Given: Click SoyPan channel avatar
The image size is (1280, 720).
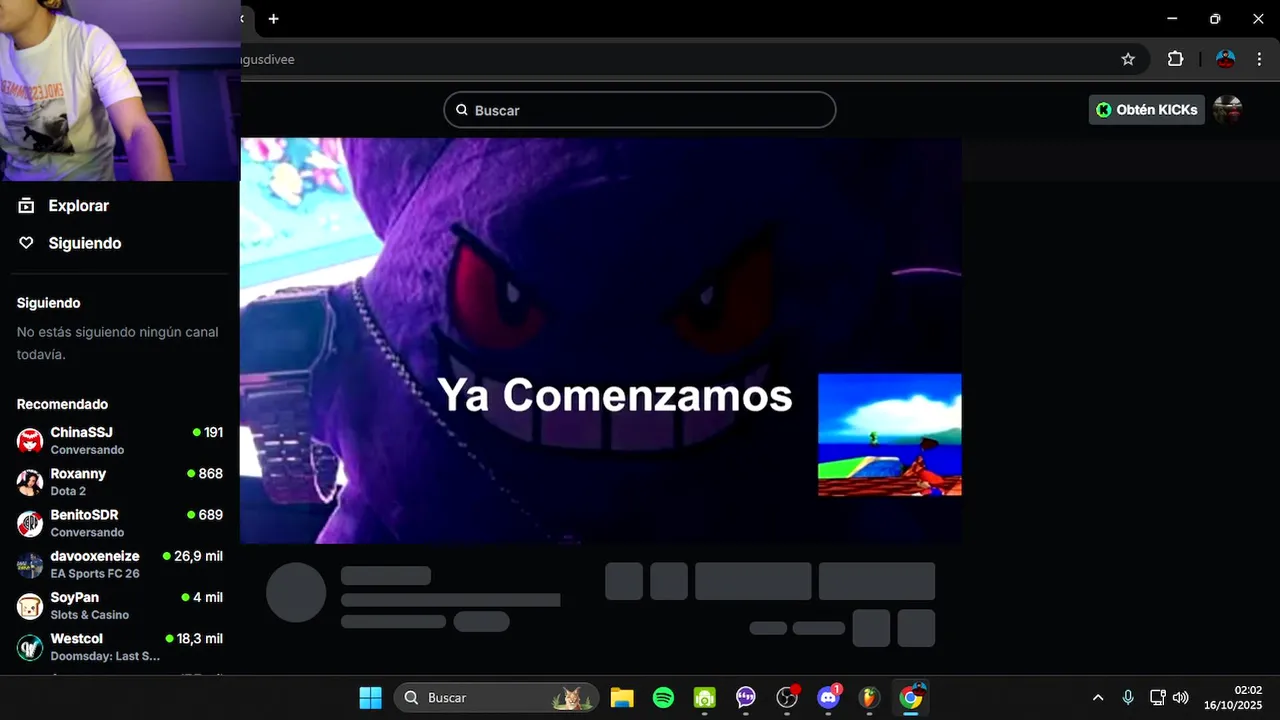Looking at the screenshot, I should (30, 606).
